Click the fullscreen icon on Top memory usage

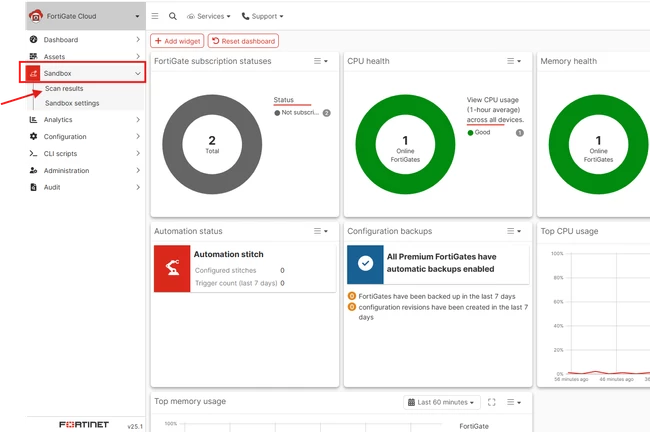pos(492,402)
